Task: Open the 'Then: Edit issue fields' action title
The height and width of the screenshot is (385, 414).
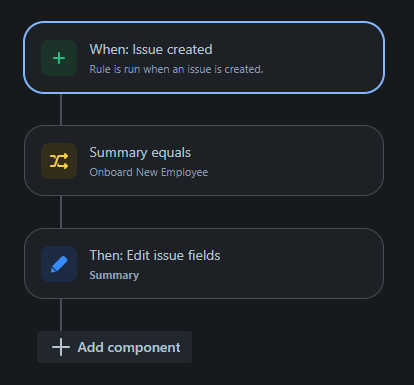Action: click(155, 255)
